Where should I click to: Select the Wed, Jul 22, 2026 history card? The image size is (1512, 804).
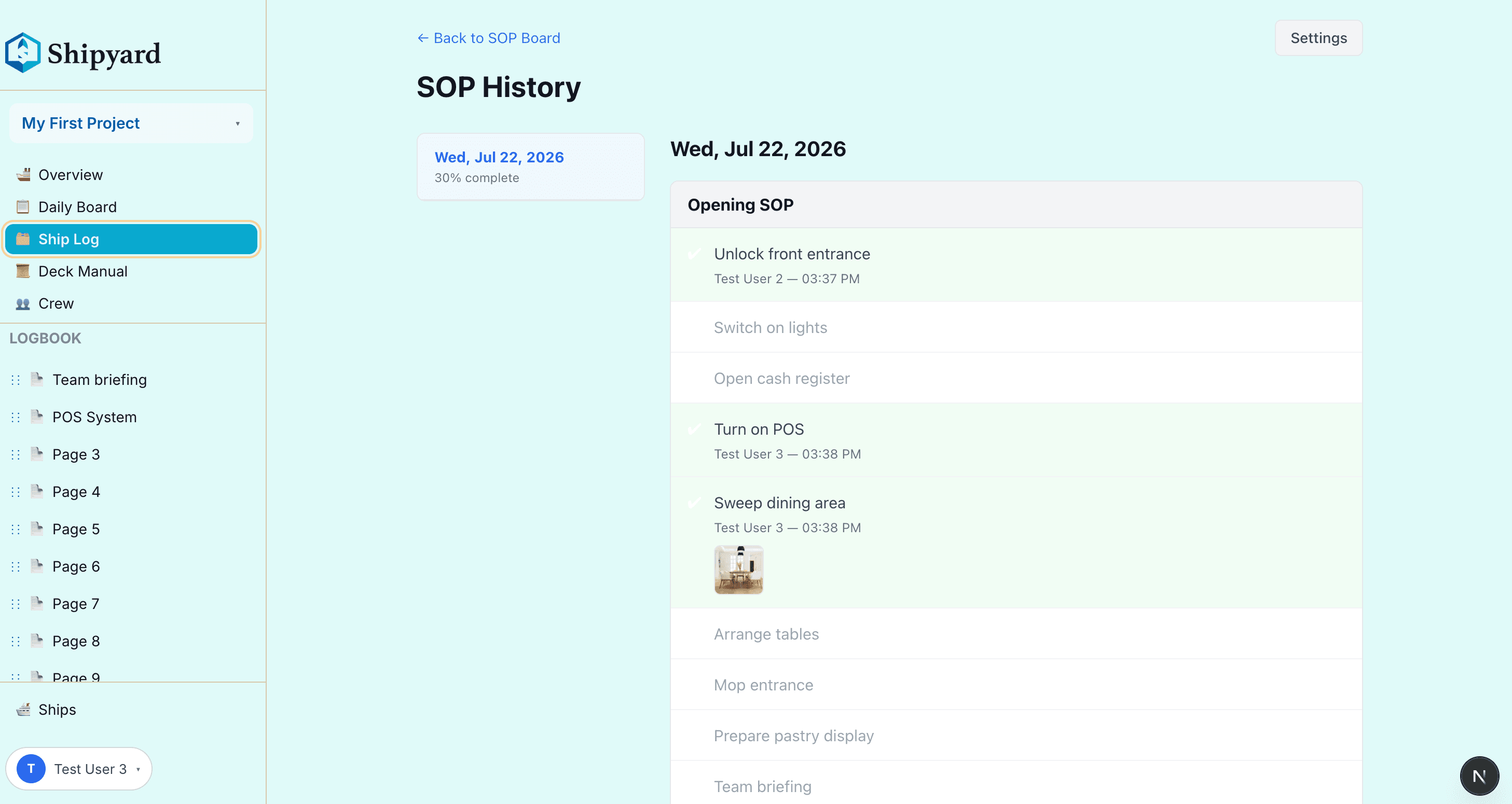pyautogui.click(x=531, y=167)
